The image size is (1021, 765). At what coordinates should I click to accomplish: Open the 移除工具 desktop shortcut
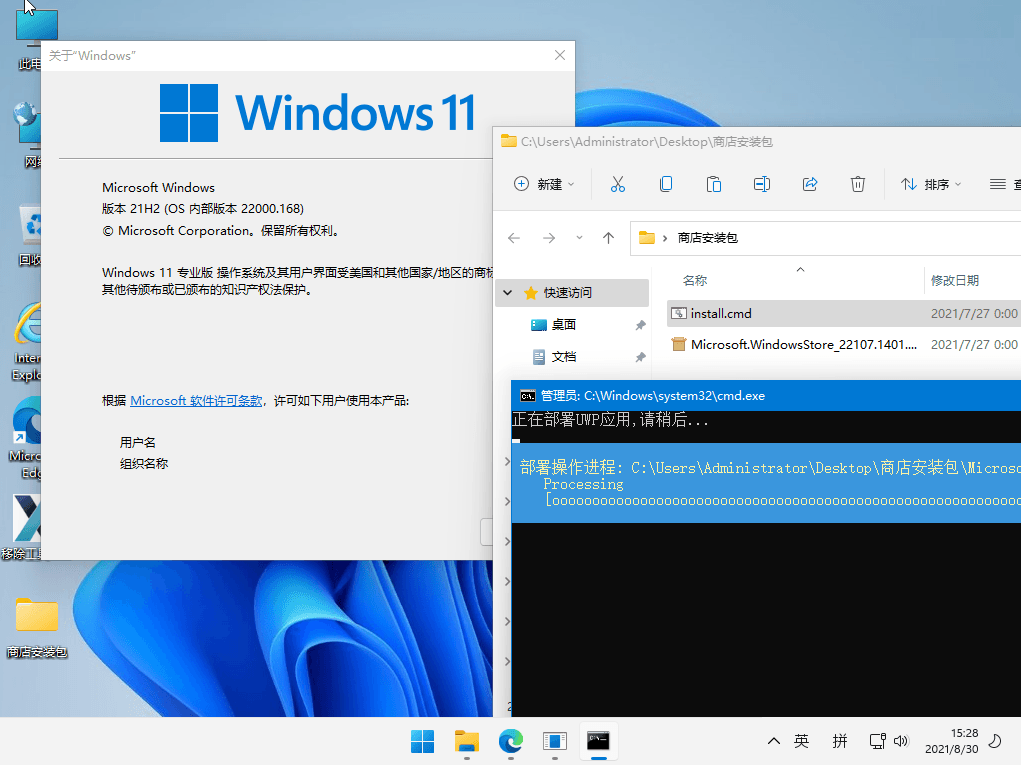(x=23, y=527)
